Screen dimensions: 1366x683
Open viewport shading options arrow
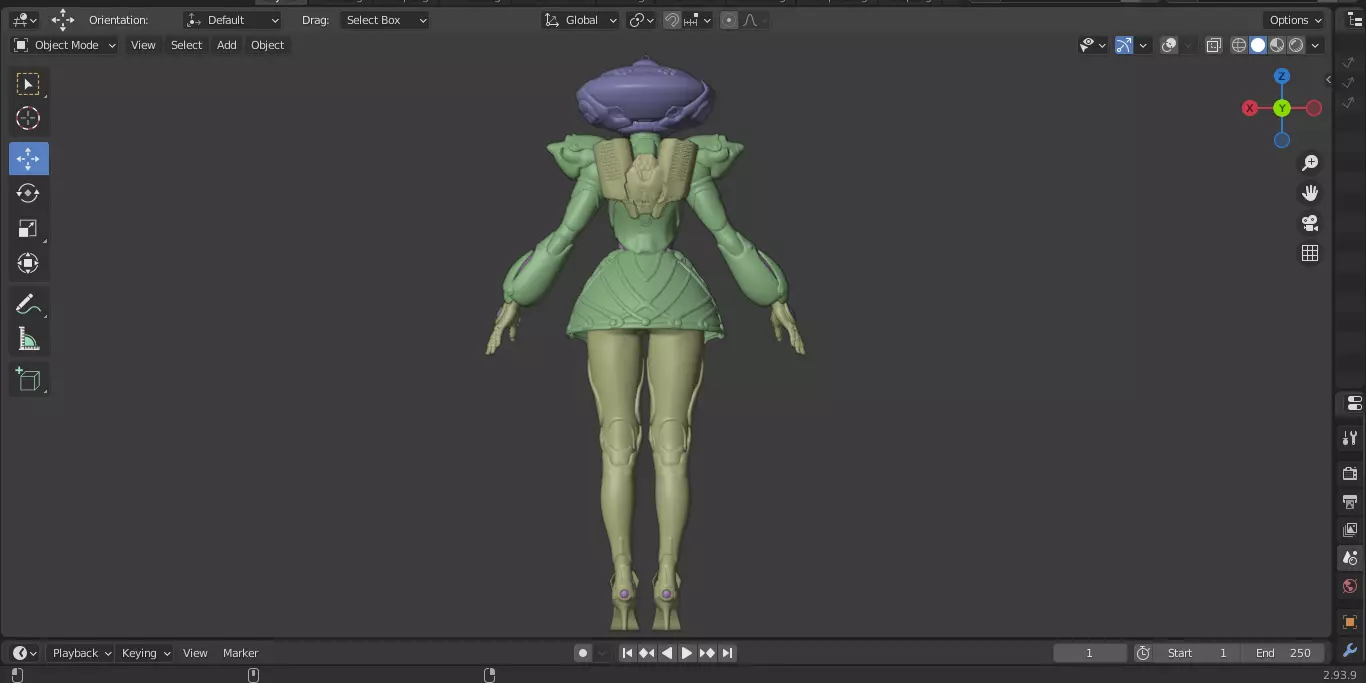(1316, 45)
